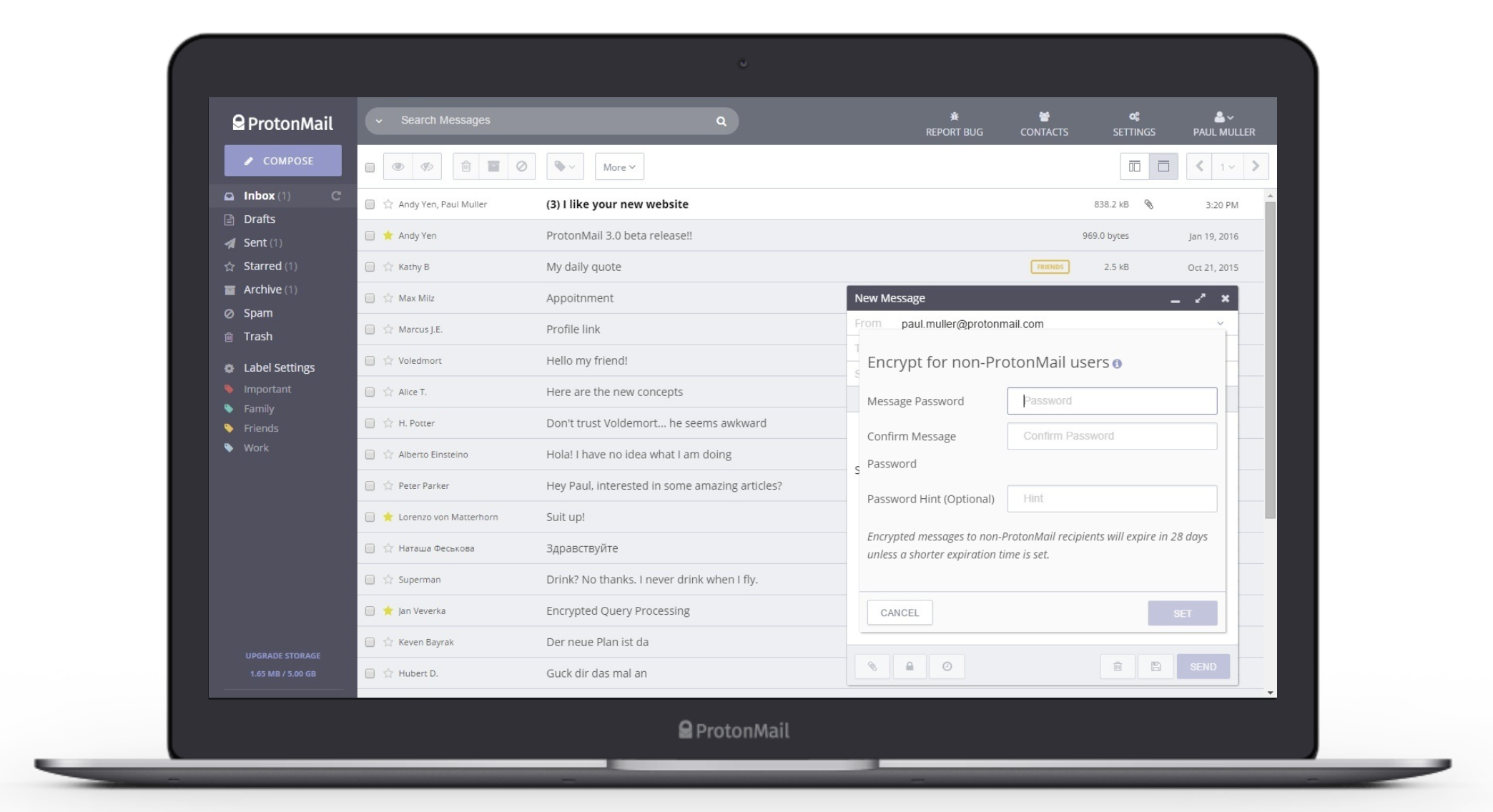The image size is (1493, 812).
Task: Star the Max Milz message
Action: point(388,298)
